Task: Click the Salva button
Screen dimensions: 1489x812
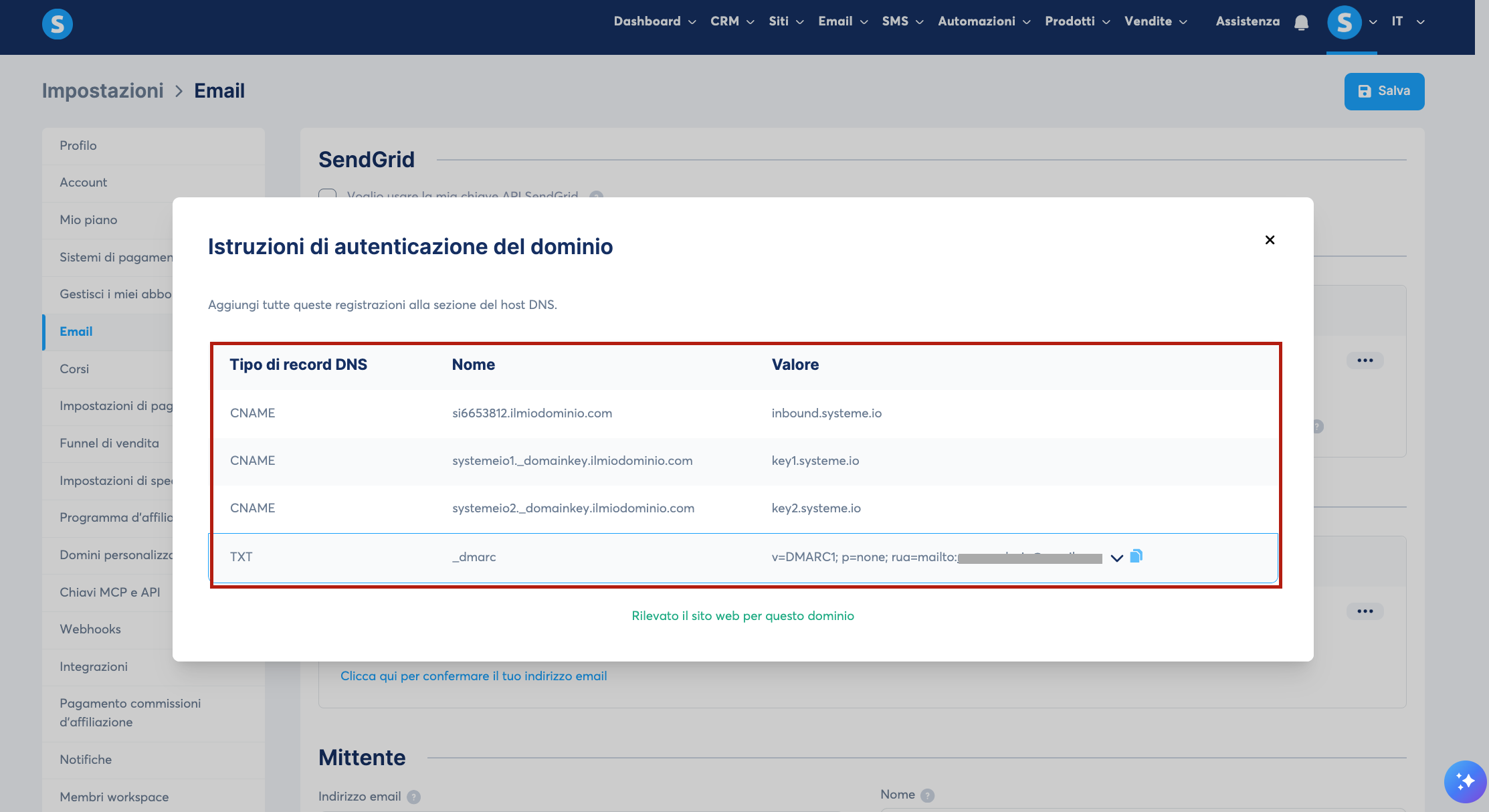Action: tap(1384, 92)
